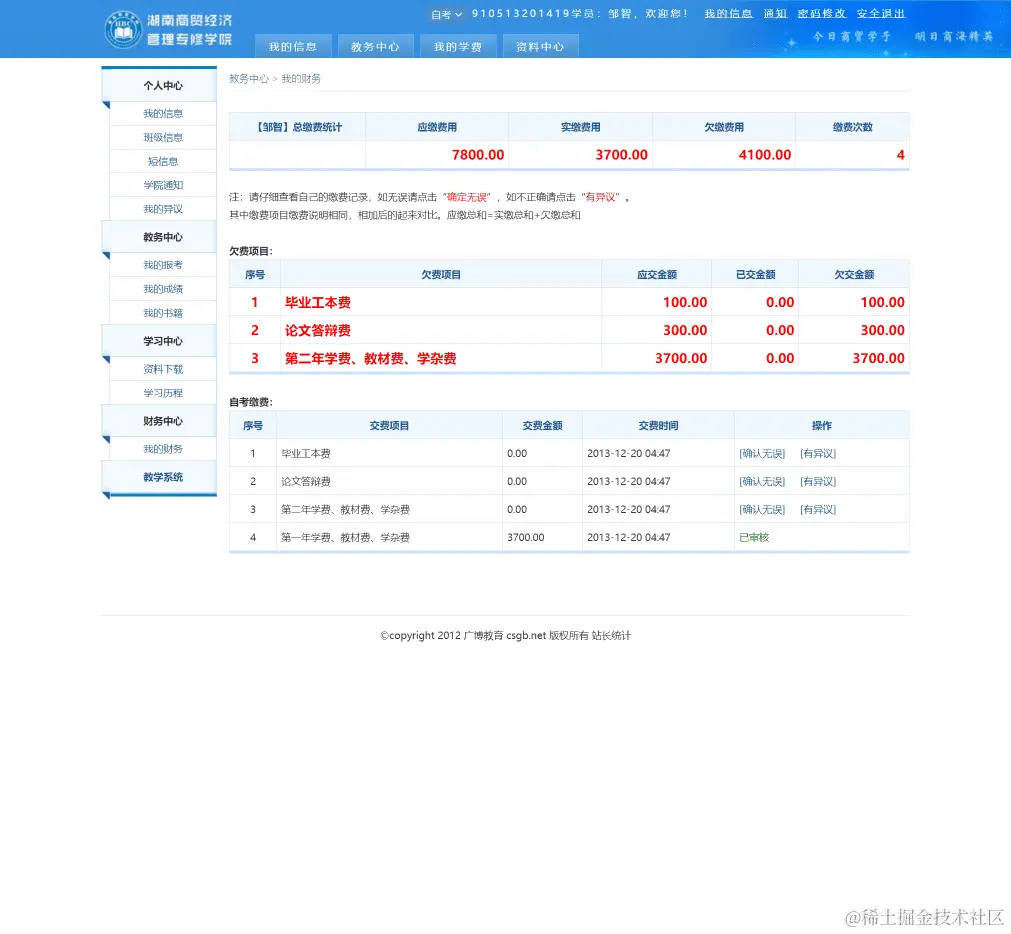Click the 交费时间 column header
This screenshot has height=934, width=1011.
(658, 425)
